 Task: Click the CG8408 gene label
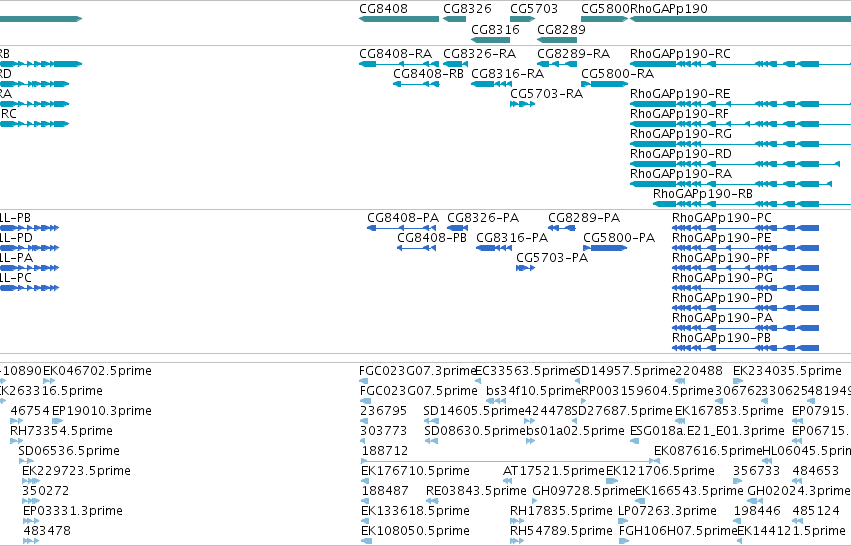pos(383,9)
